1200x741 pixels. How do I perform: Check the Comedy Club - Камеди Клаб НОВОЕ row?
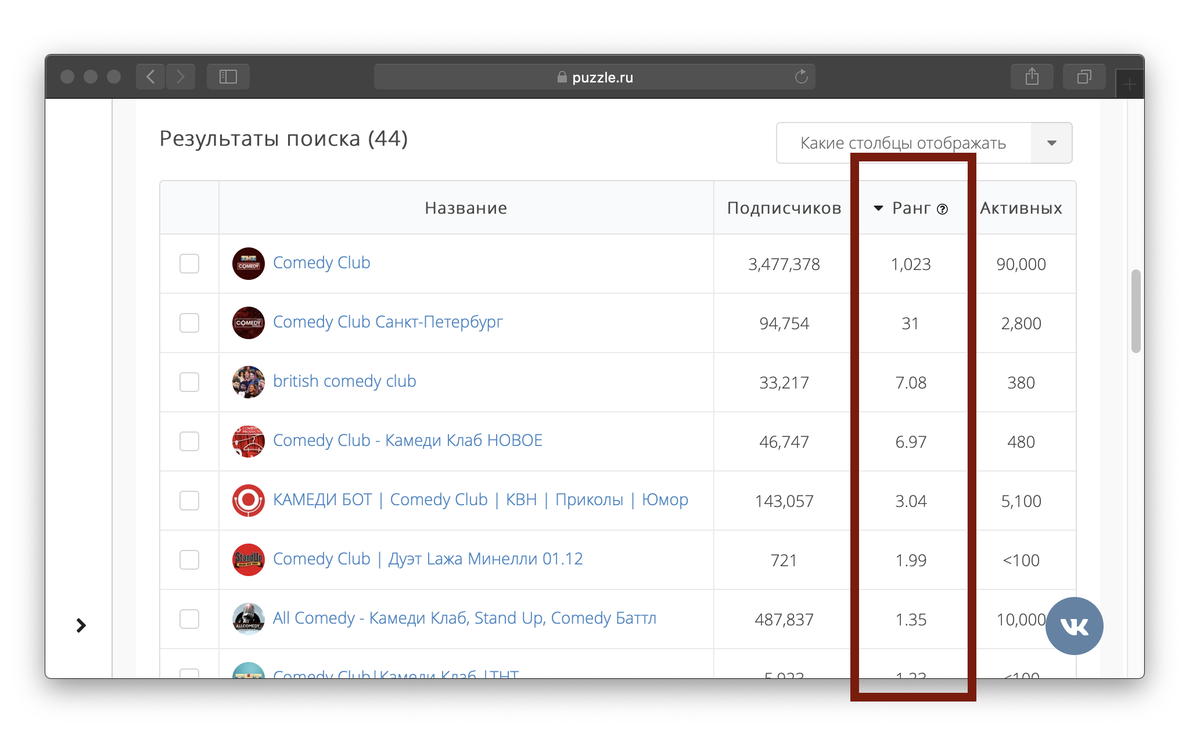click(189, 441)
